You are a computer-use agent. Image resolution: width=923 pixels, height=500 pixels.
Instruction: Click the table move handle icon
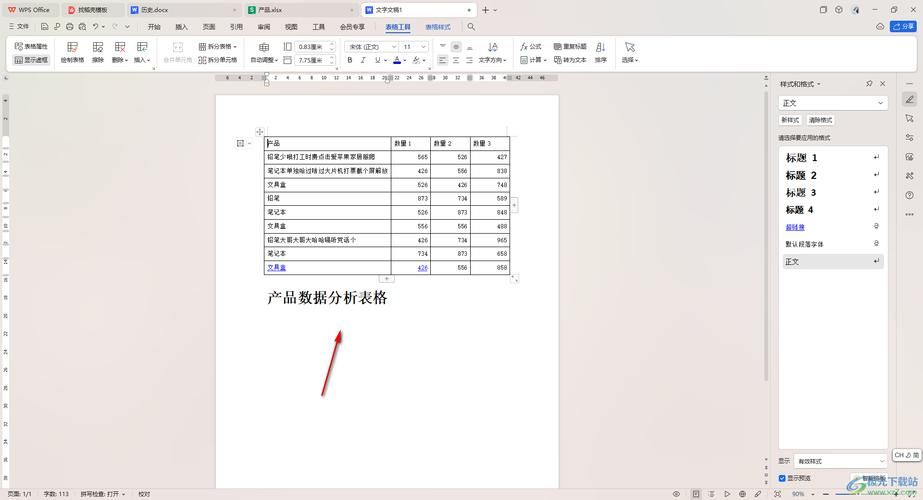coord(260,132)
